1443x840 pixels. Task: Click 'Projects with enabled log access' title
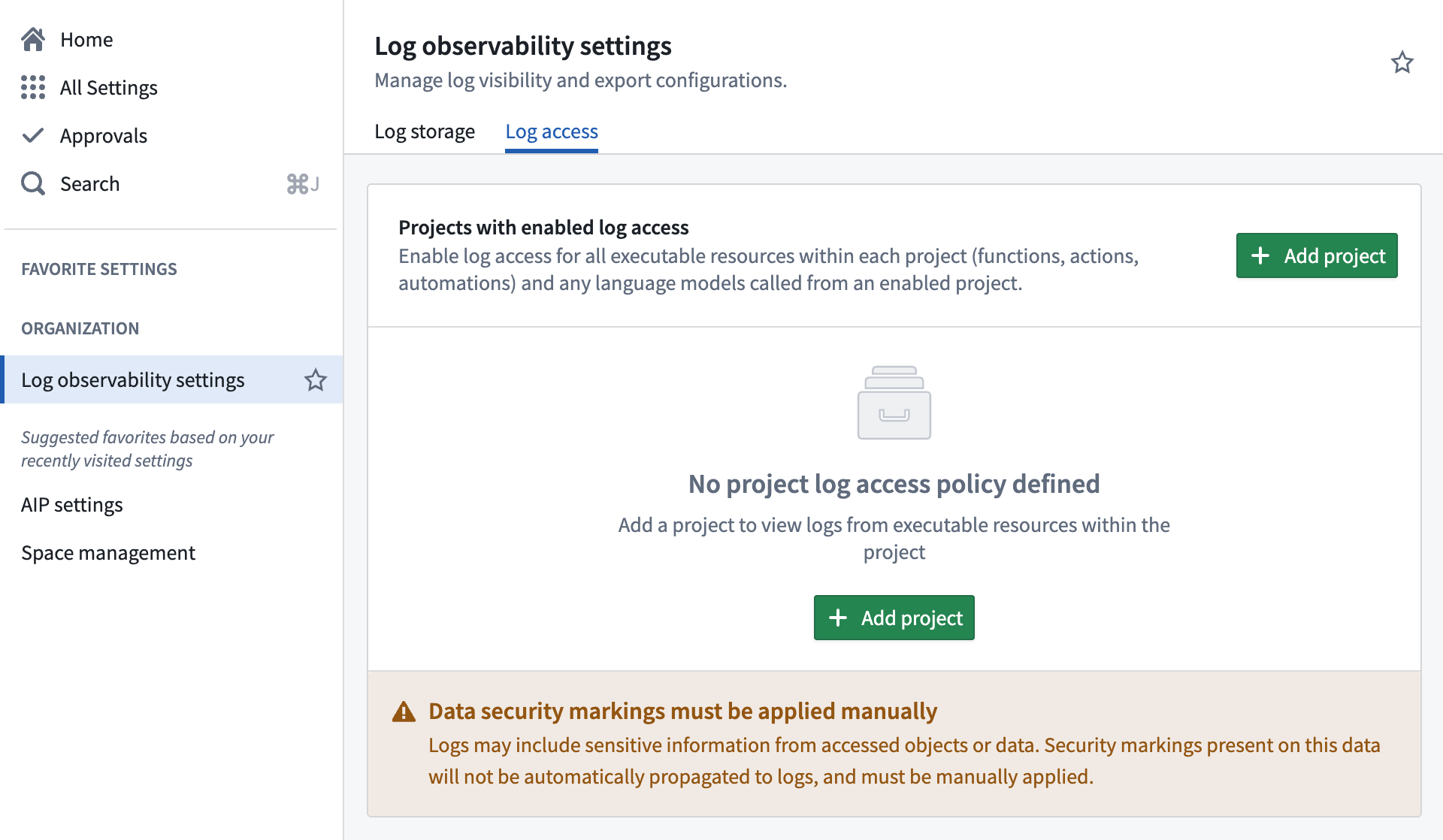pos(543,227)
